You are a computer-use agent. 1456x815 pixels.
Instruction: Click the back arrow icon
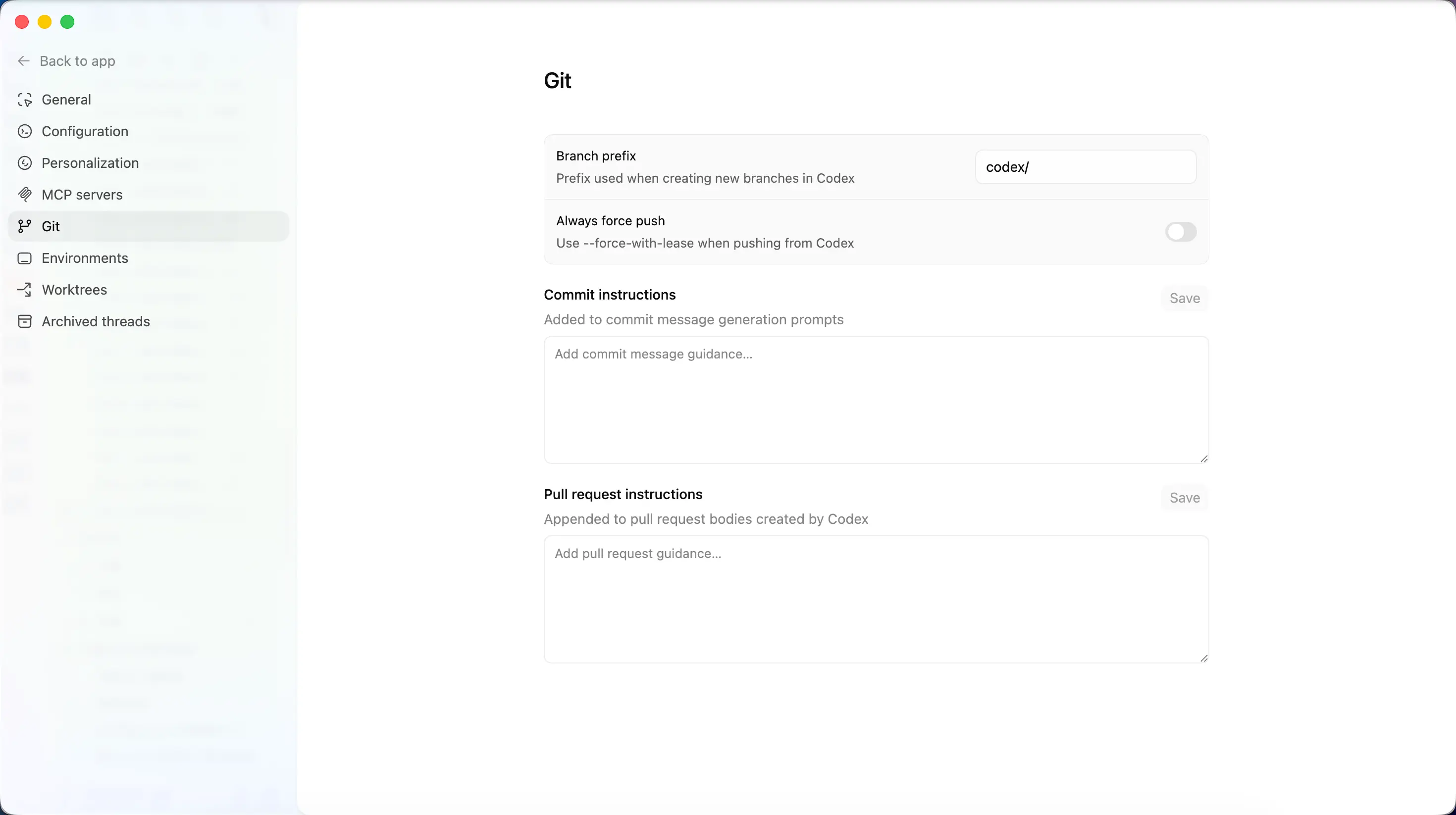(23, 61)
